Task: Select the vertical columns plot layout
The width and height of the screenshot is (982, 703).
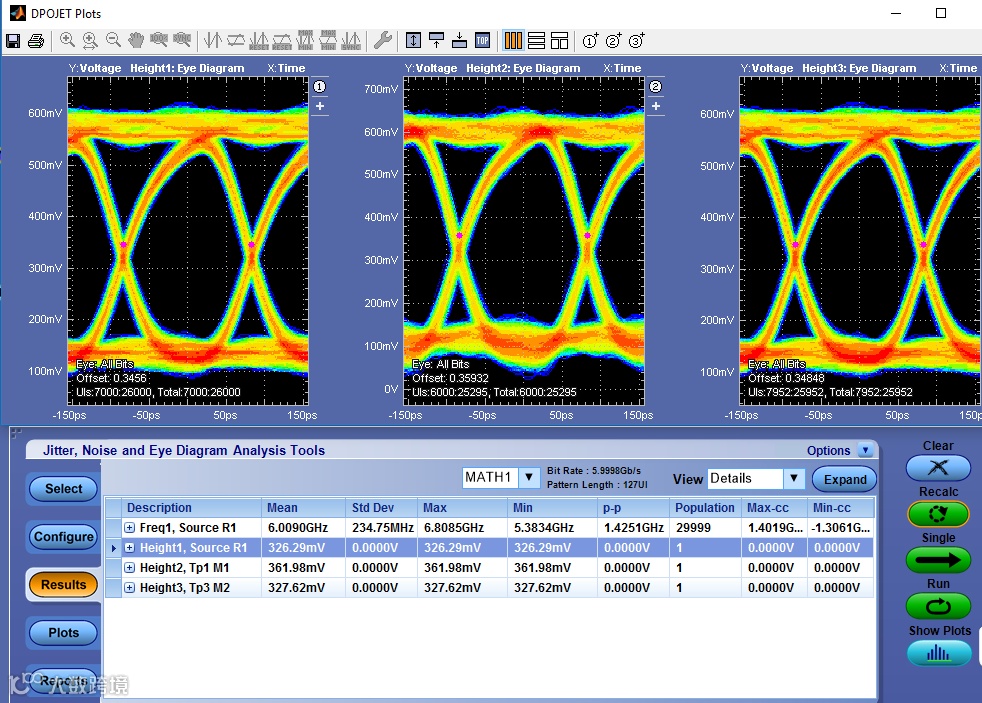Action: (x=513, y=41)
